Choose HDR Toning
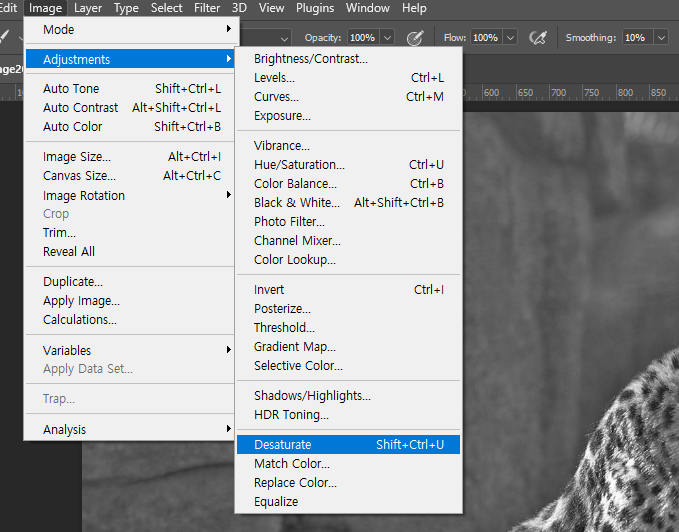The image size is (679, 532). pos(348,415)
